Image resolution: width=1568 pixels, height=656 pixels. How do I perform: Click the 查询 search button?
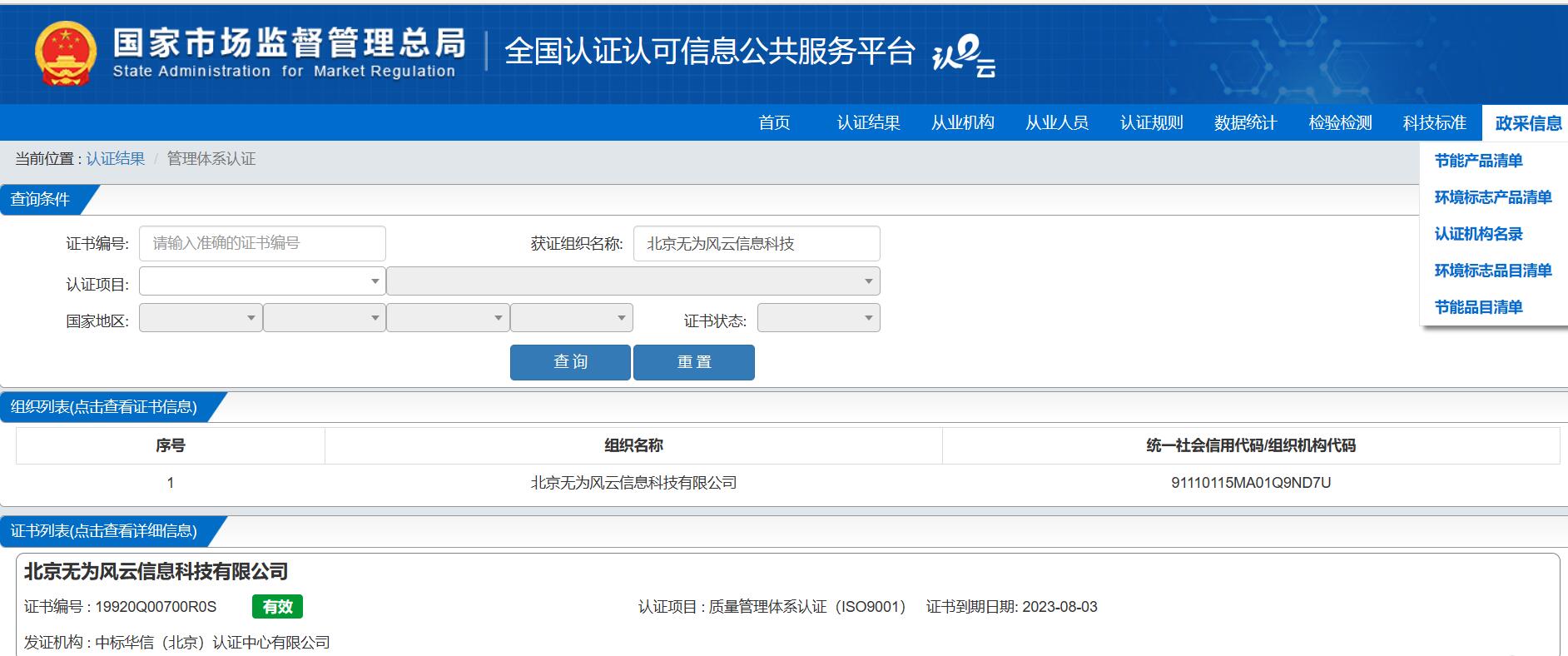tap(570, 362)
